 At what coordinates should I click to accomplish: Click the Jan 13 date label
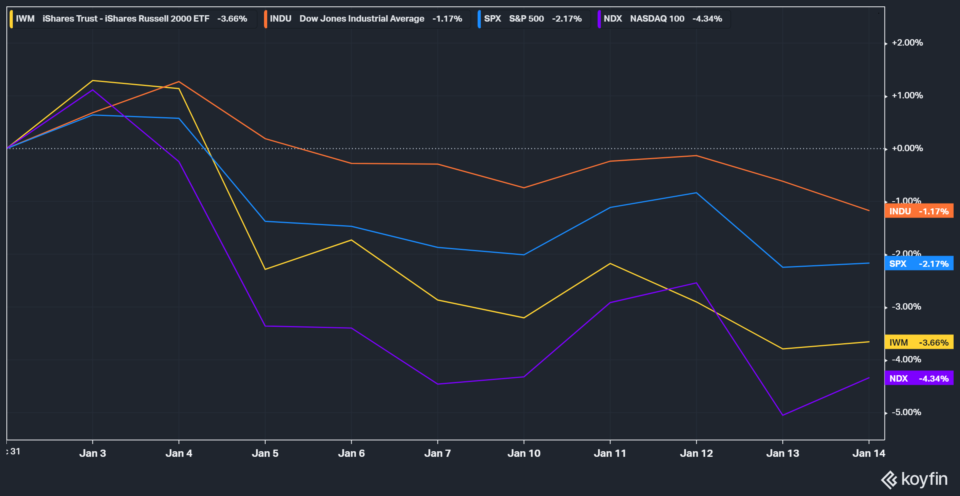[x=782, y=452]
